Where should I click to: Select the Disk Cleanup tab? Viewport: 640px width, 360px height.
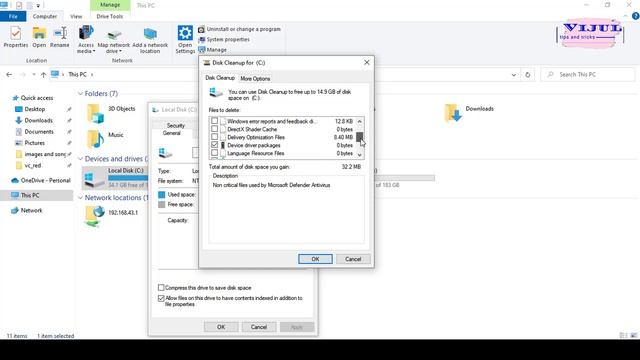[220, 78]
